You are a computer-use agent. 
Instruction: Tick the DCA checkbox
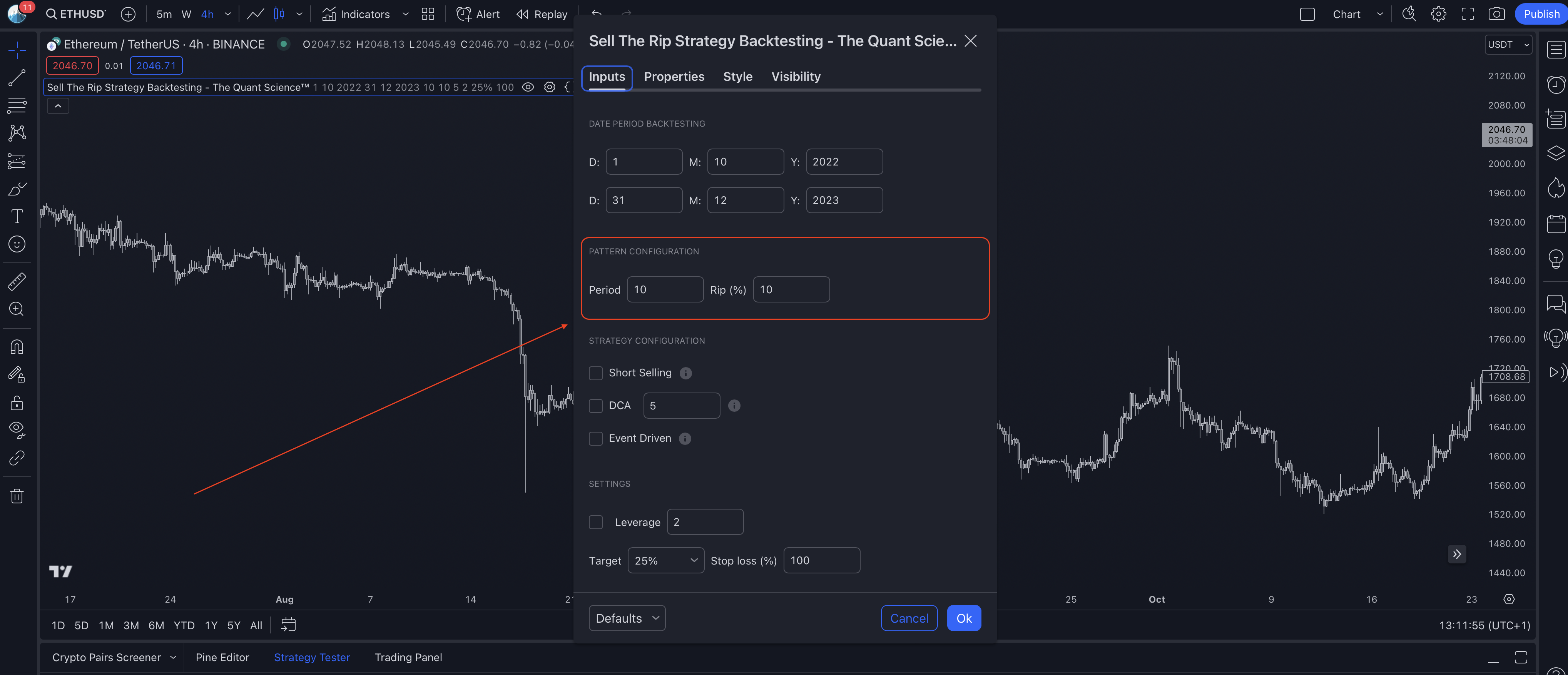(595, 406)
